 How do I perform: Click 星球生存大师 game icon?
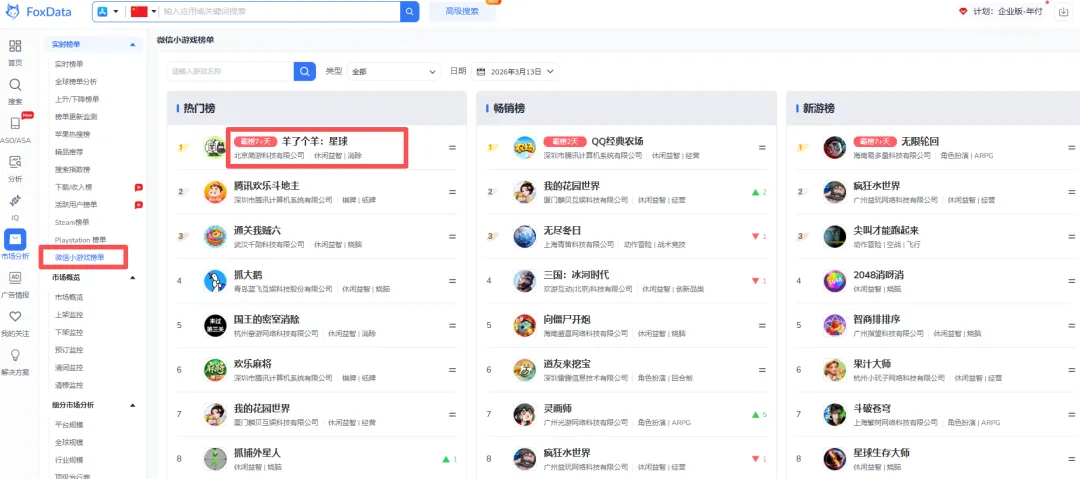834,458
